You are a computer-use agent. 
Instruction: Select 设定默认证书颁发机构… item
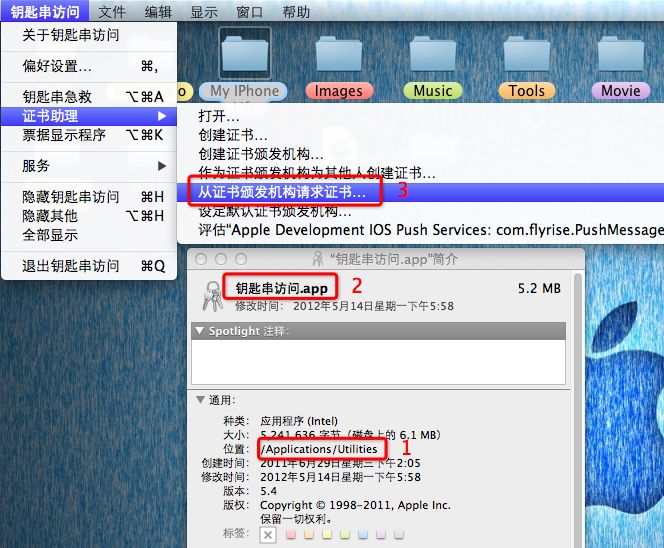(420, 211)
